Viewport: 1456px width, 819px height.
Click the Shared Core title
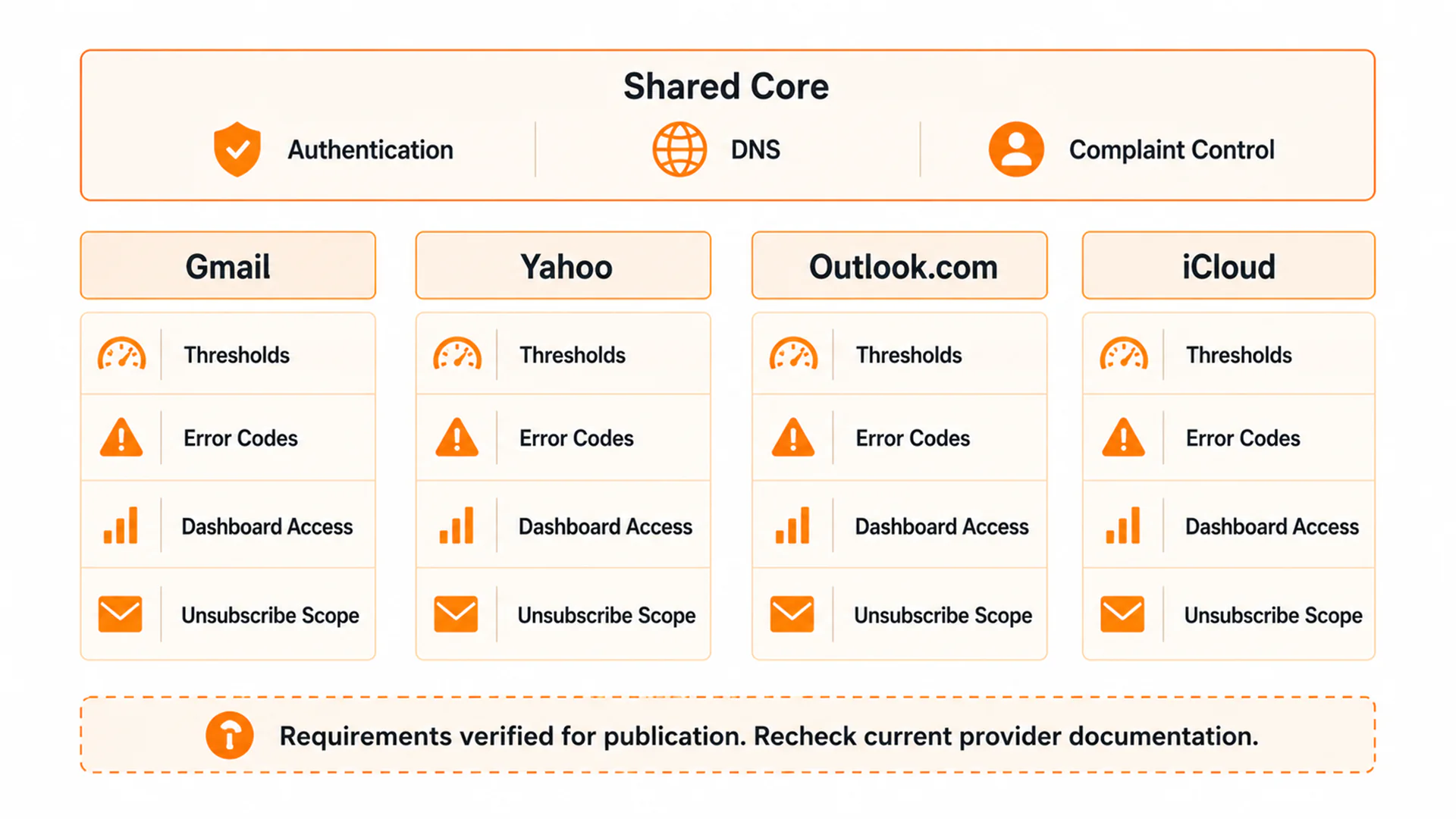[x=726, y=86]
